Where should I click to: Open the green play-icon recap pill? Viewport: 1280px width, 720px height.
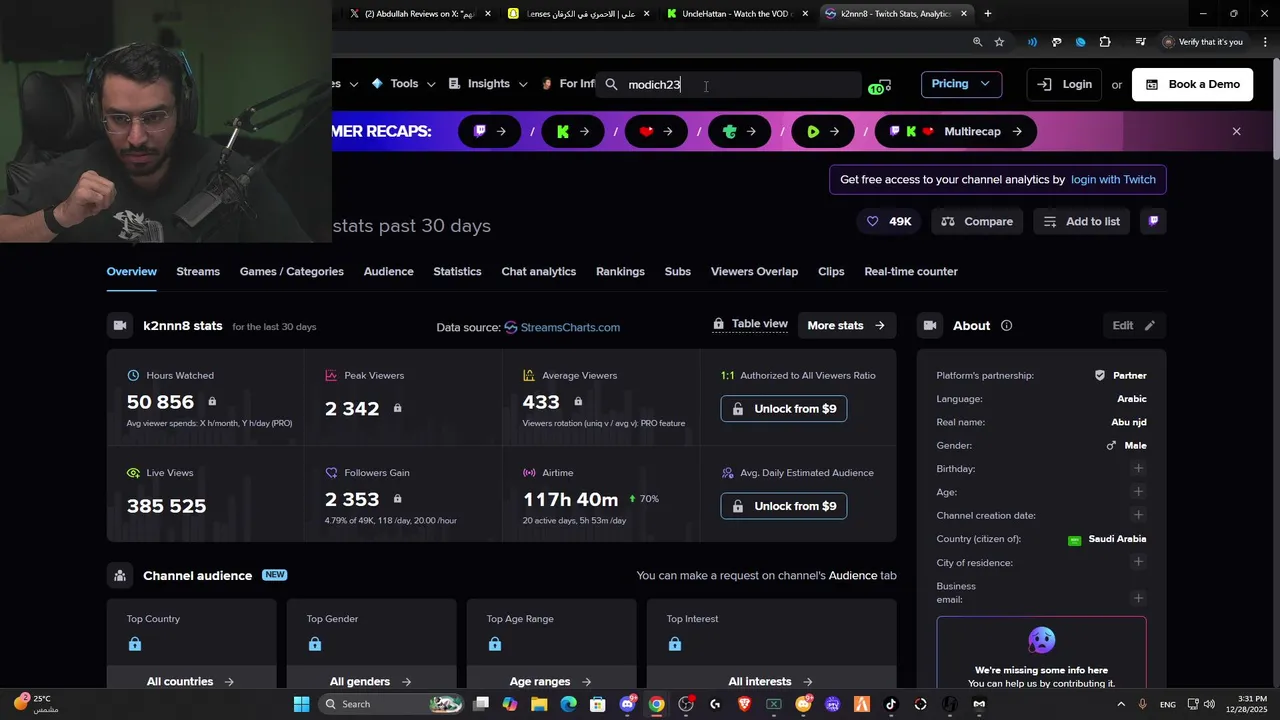click(823, 131)
